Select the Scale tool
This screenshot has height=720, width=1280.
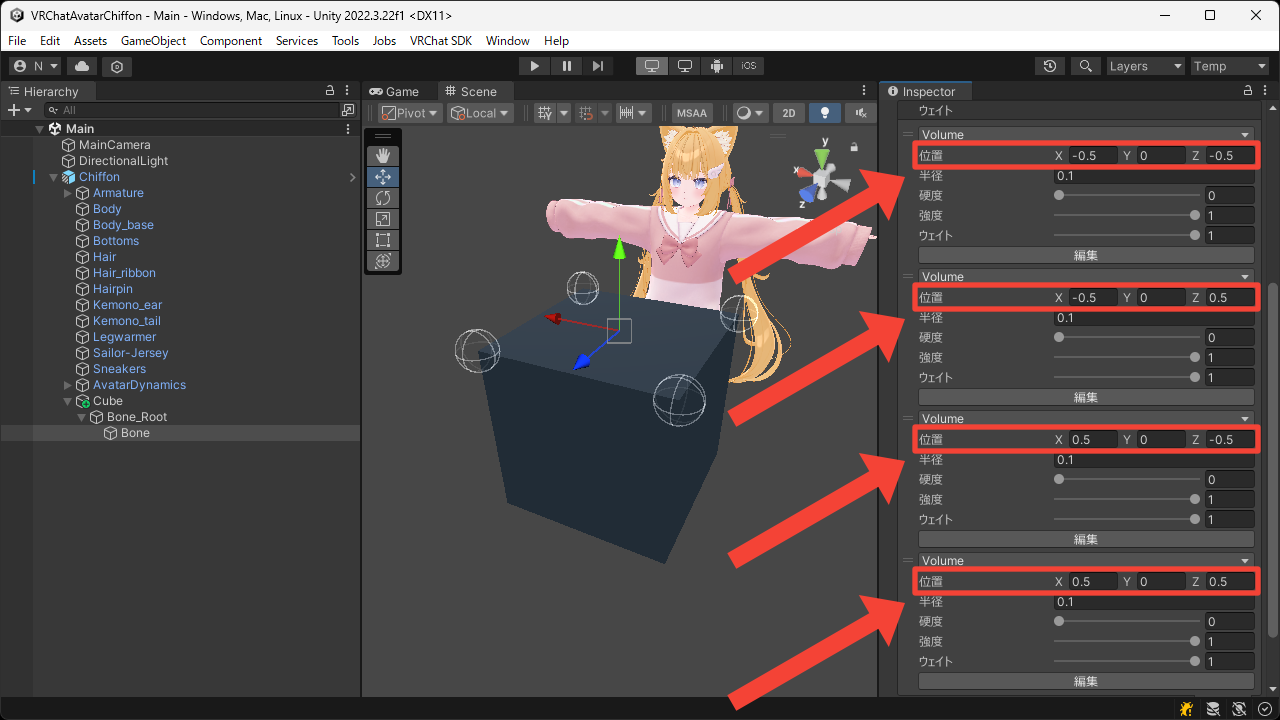click(x=383, y=219)
